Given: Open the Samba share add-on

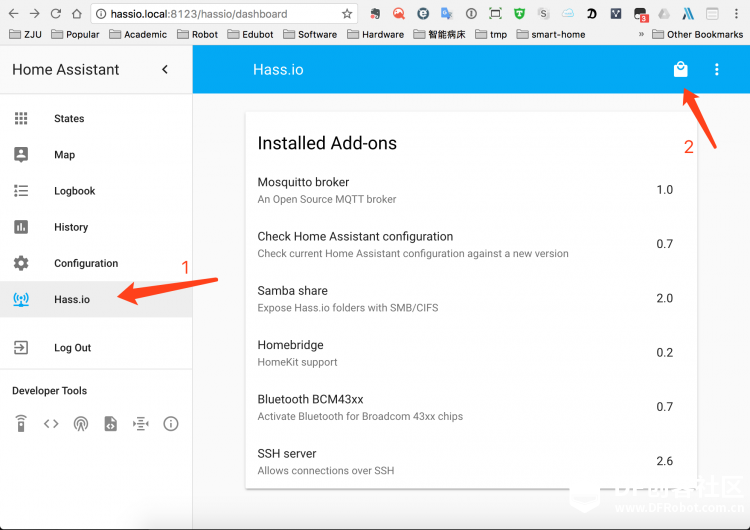Looking at the screenshot, I should [x=471, y=298].
